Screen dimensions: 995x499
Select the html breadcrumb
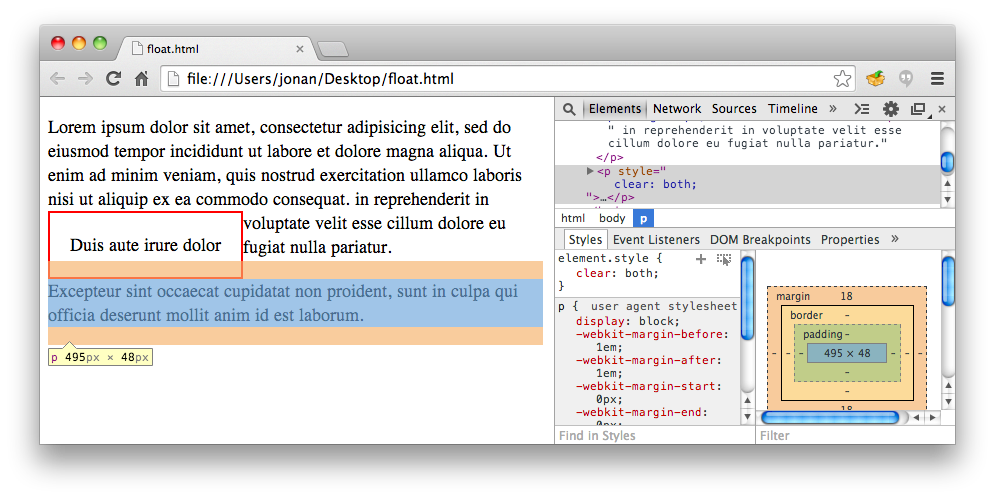(x=572, y=218)
